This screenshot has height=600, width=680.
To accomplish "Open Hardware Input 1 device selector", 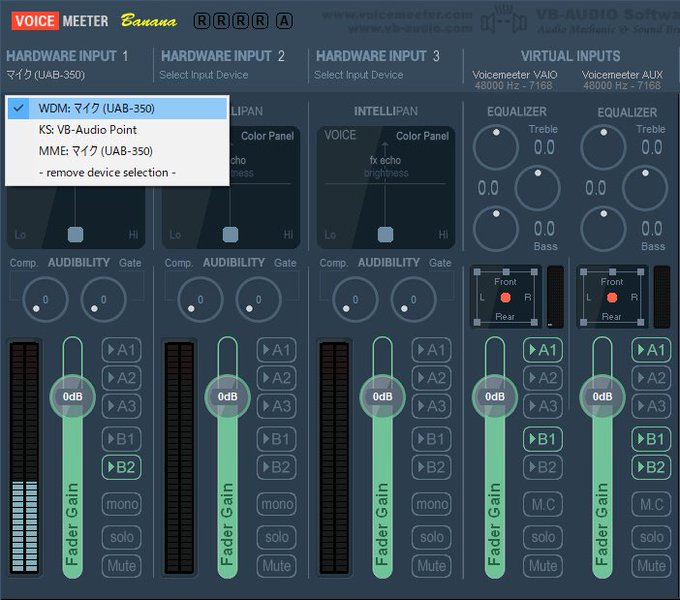I will pyautogui.click(x=45, y=75).
